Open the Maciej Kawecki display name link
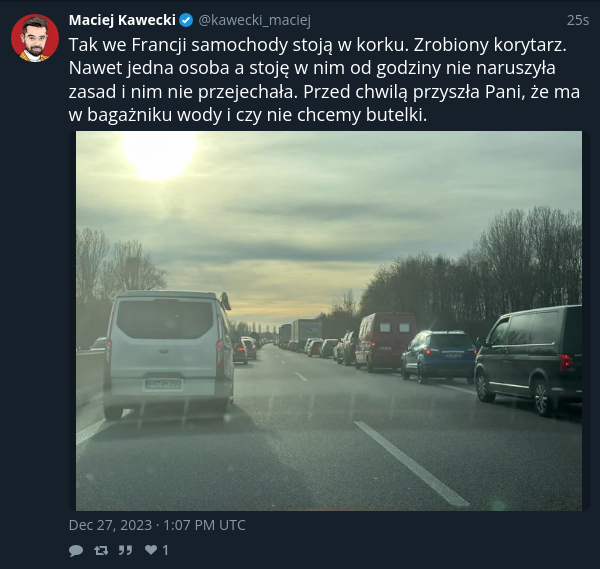Viewport: 600px width, 569px height. [122, 20]
